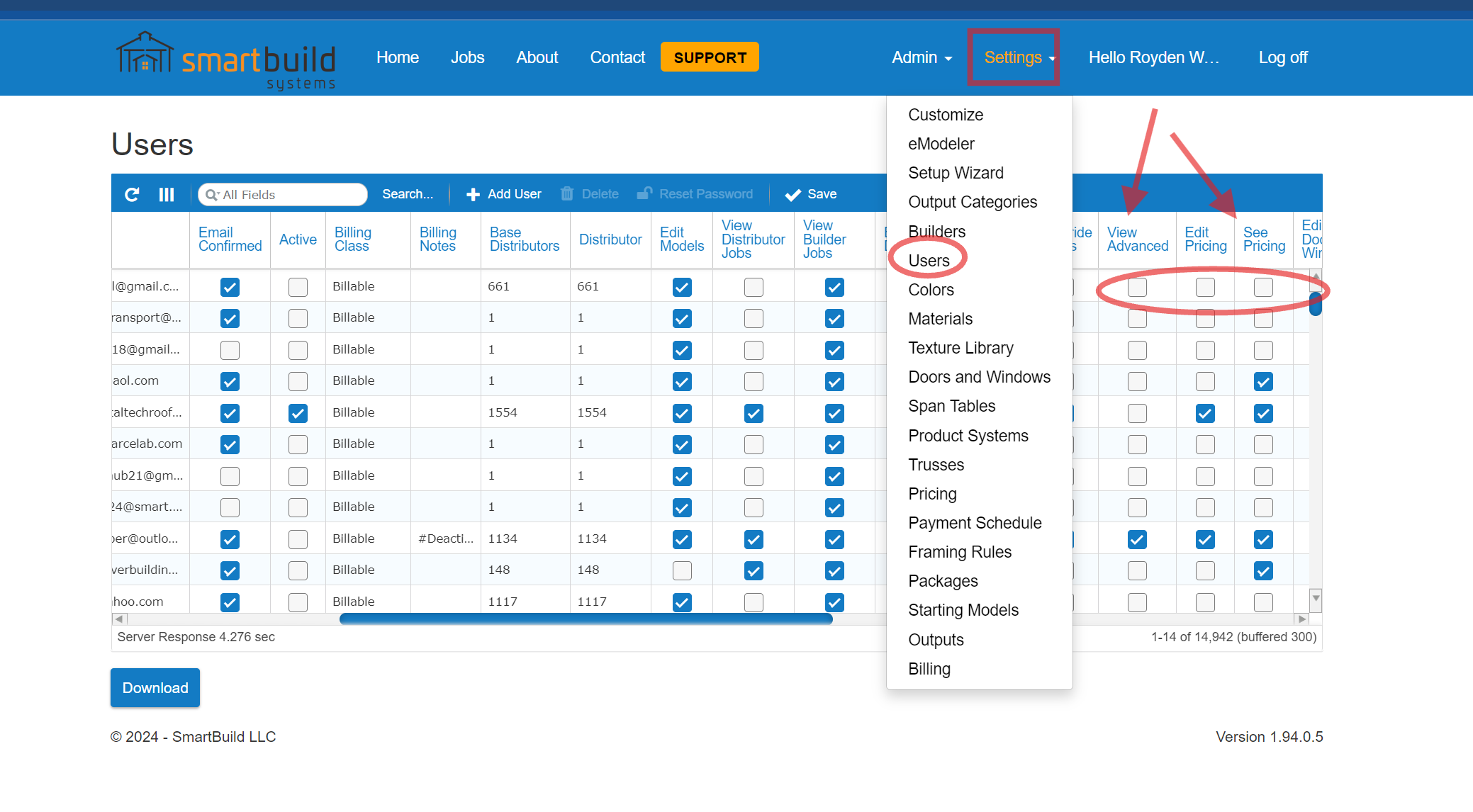Viewport: 1473px width, 812px height.
Task: Click the horizontal scrollbar thumb
Action: pos(586,619)
